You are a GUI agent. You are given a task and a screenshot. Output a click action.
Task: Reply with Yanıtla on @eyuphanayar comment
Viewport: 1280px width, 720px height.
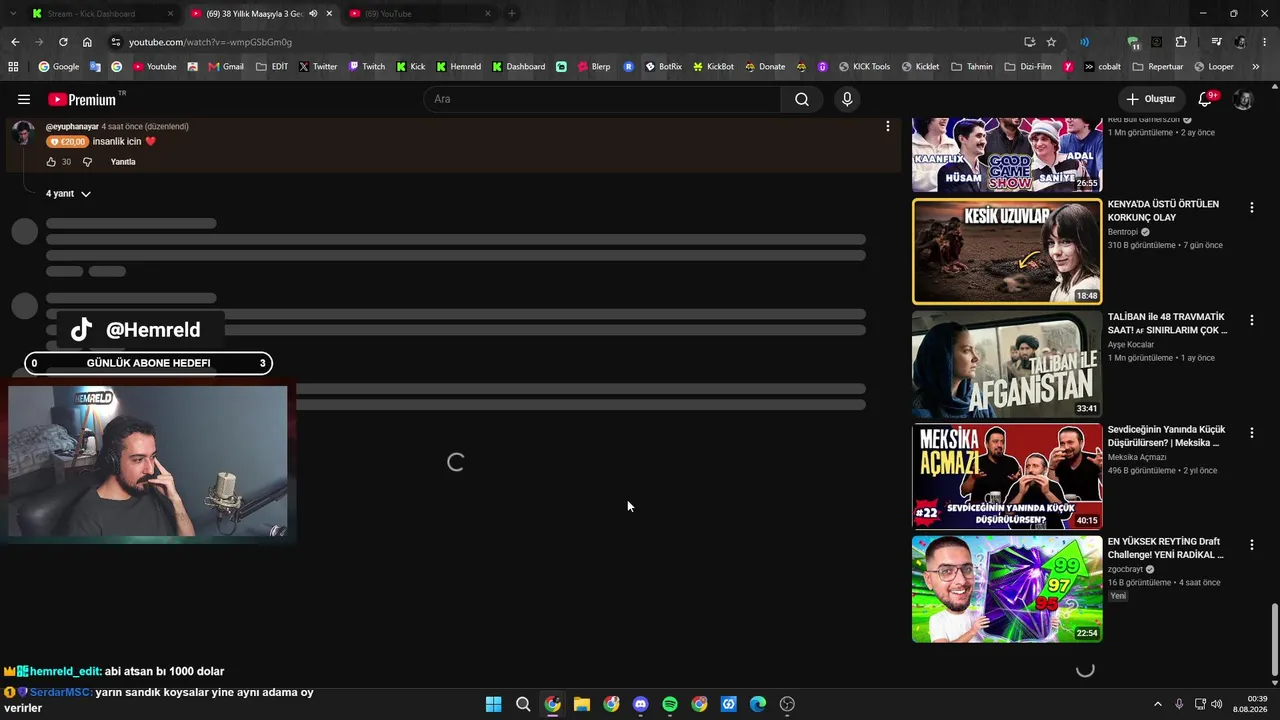123,162
